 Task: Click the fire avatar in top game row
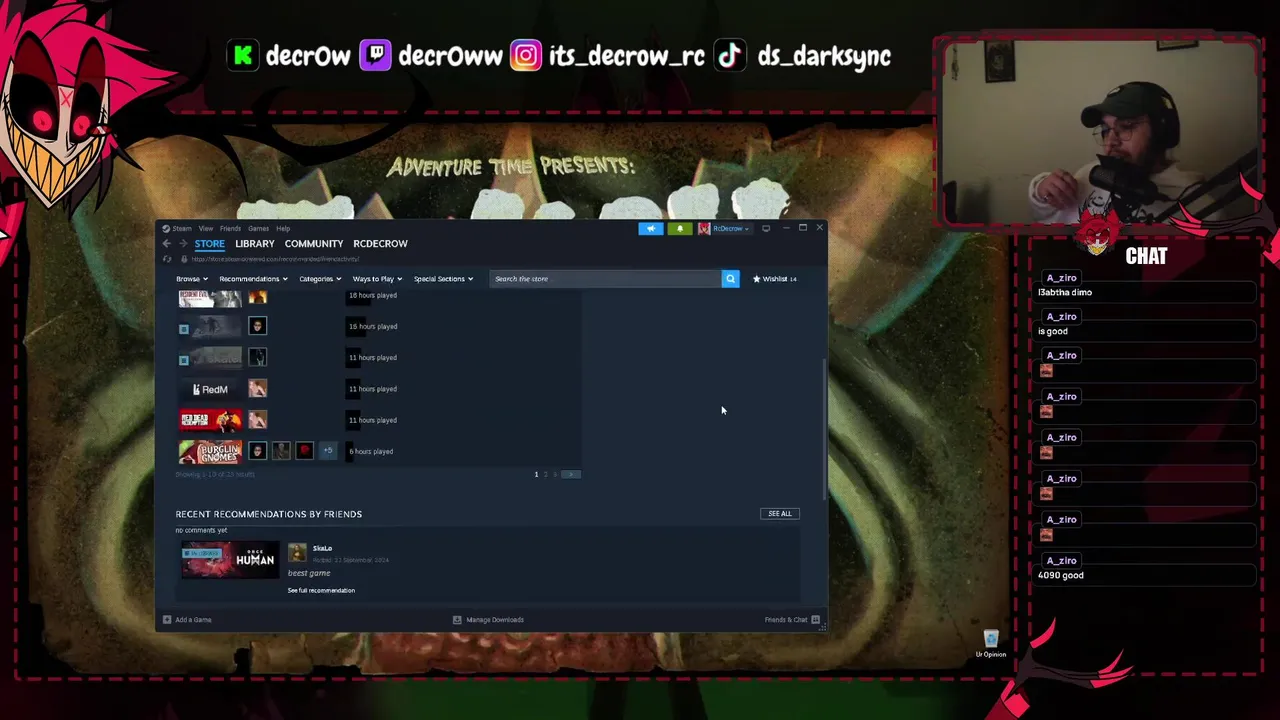pyautogui.click(x=258, y=297)
